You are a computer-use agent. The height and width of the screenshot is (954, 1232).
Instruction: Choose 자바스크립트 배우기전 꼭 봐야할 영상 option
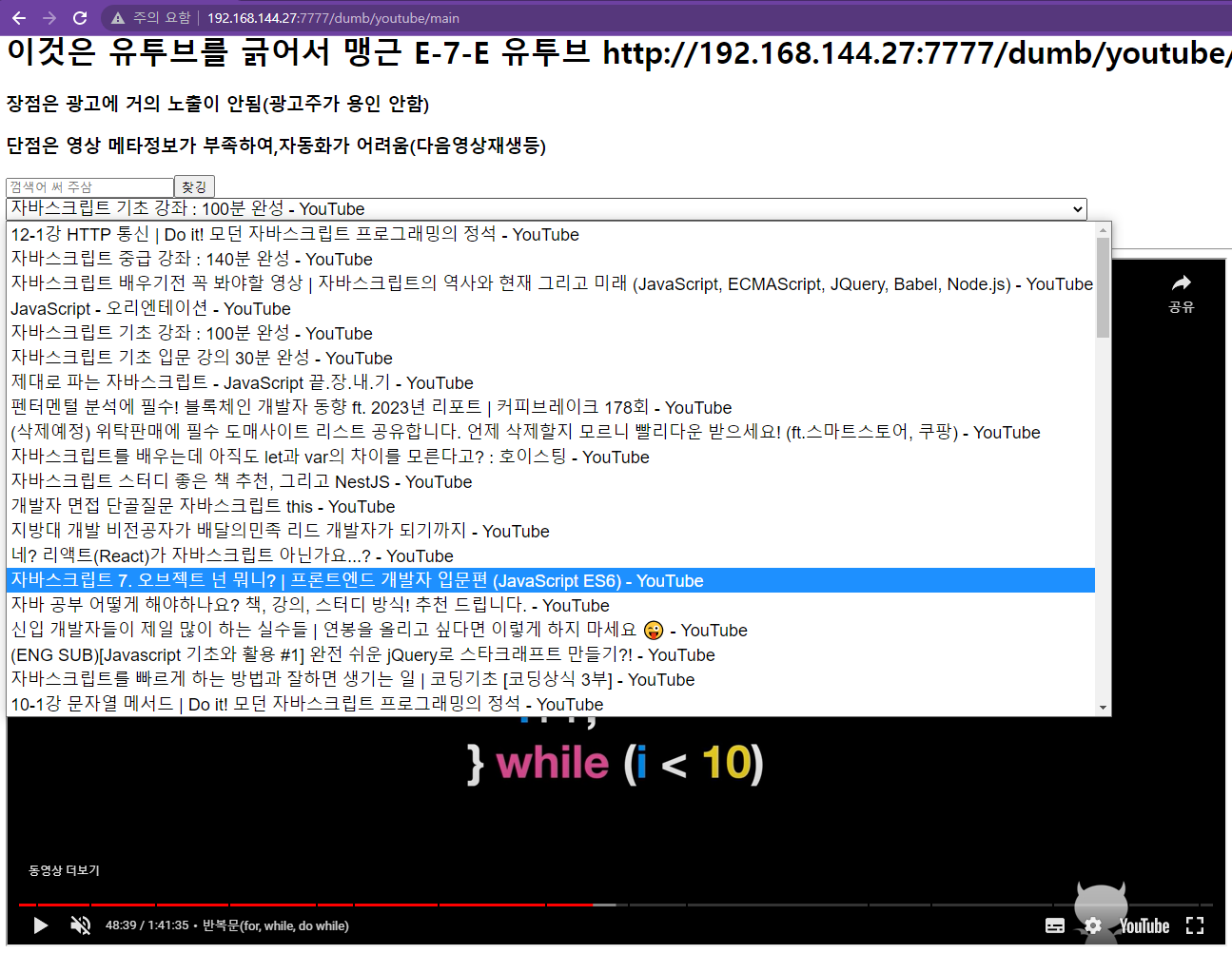click(x=551, y=284)
